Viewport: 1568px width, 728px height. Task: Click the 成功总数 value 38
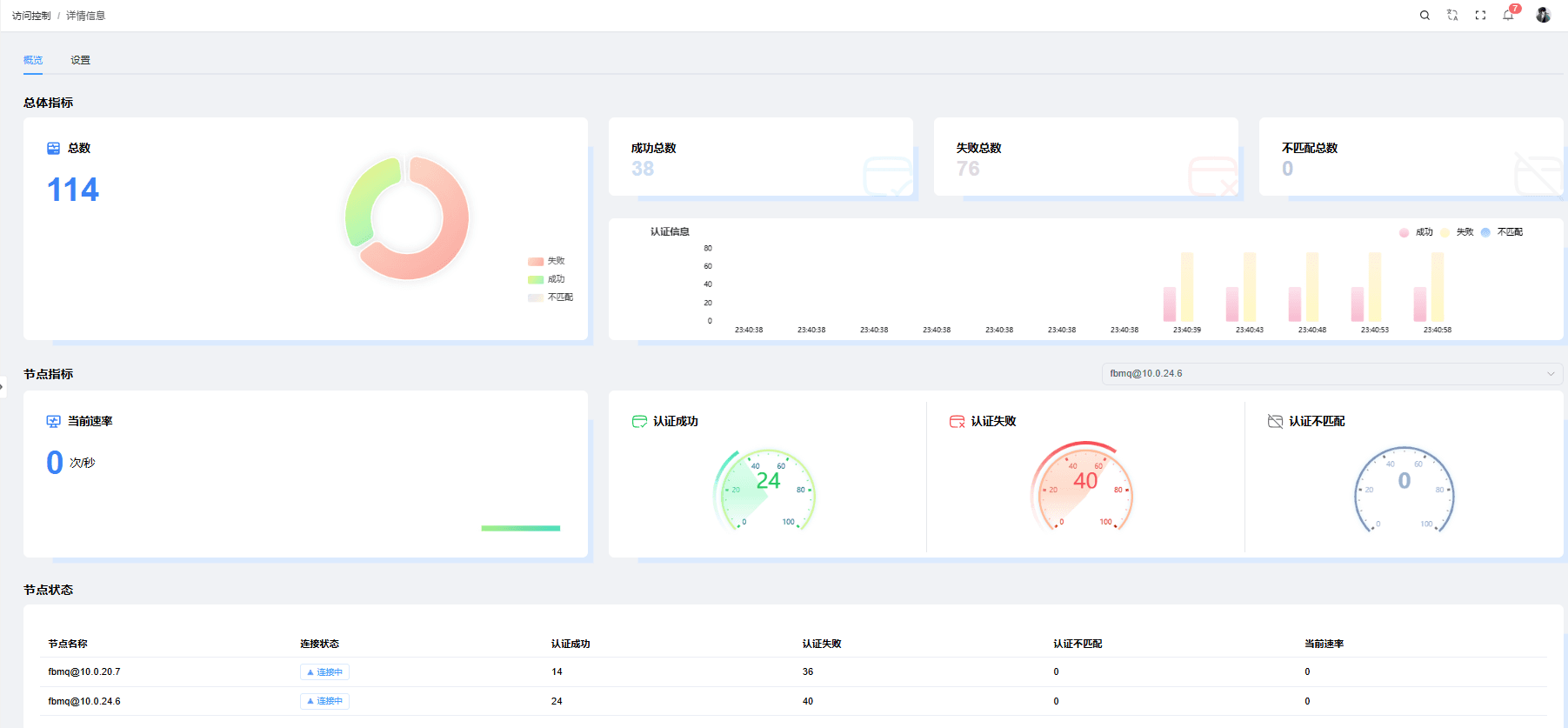(643, 169)
